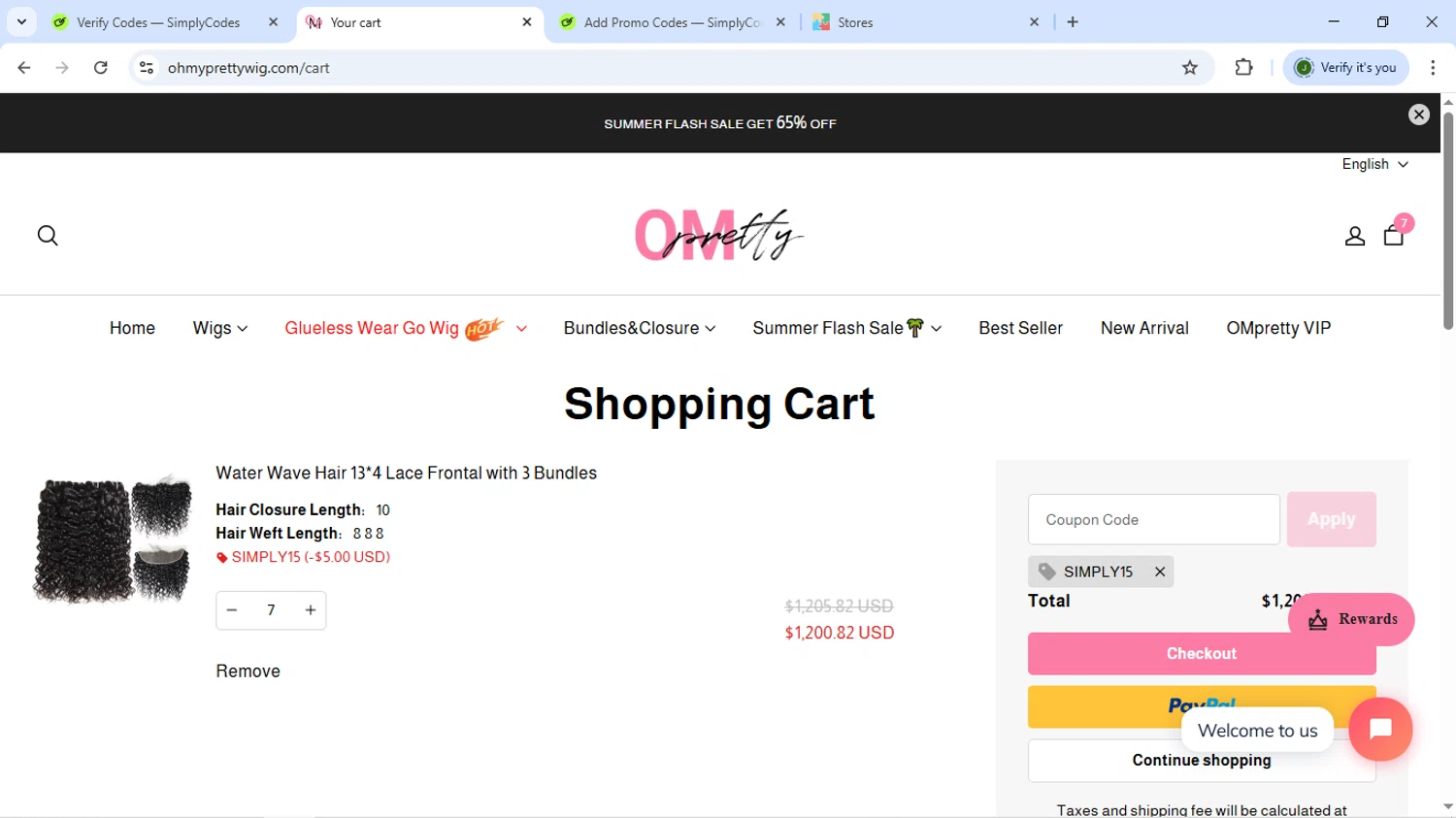Open the site search magnifier icon
The width and height of the screenshot is (1456, 818).
(x=48, y=236)
